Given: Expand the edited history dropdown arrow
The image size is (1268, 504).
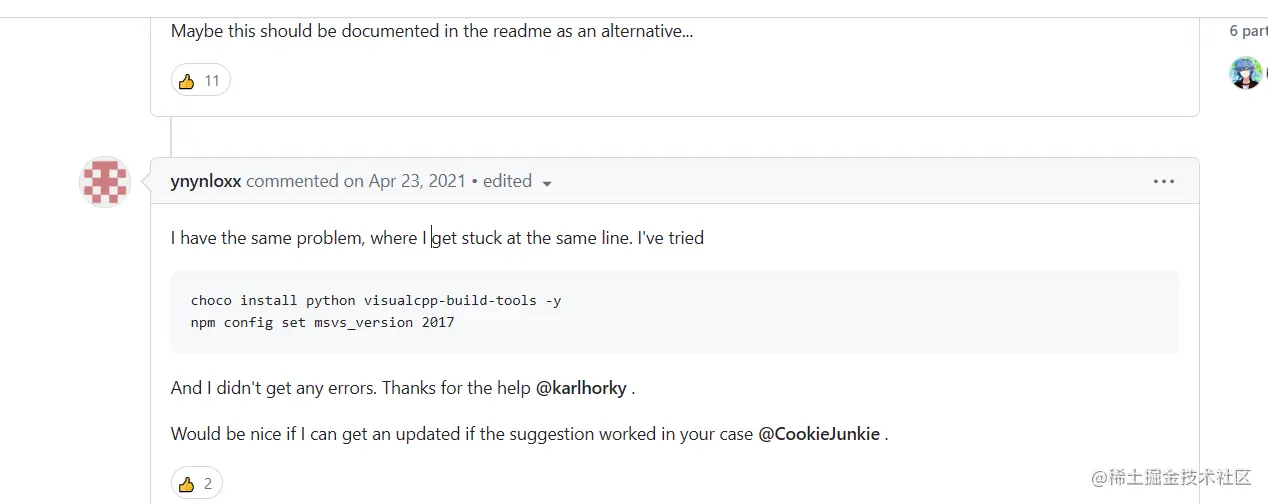Looking at the screenshot, I should (x=547, y=183).
